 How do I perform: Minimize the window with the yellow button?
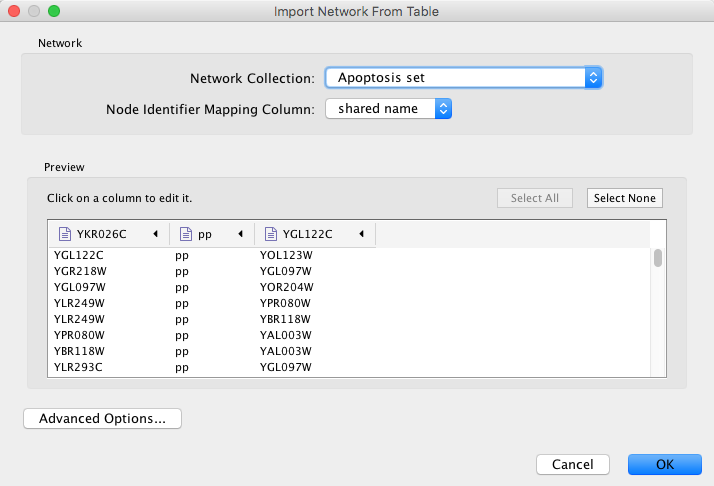34,12
